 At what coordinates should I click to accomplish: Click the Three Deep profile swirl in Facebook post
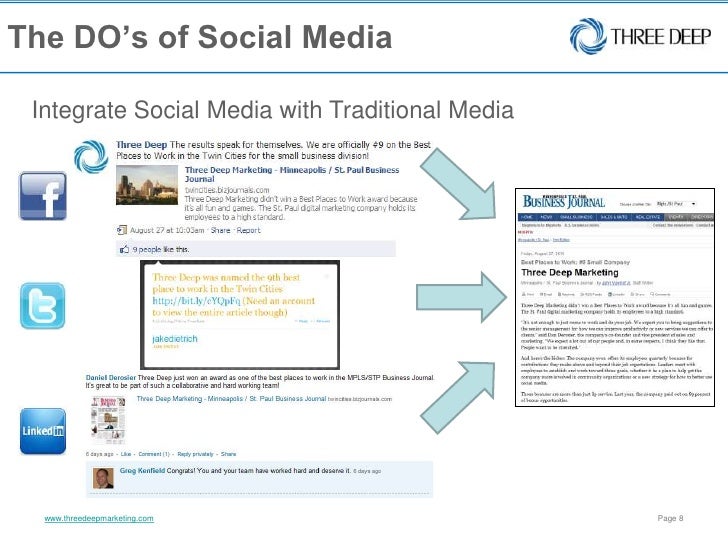click(x=91, y=156)
